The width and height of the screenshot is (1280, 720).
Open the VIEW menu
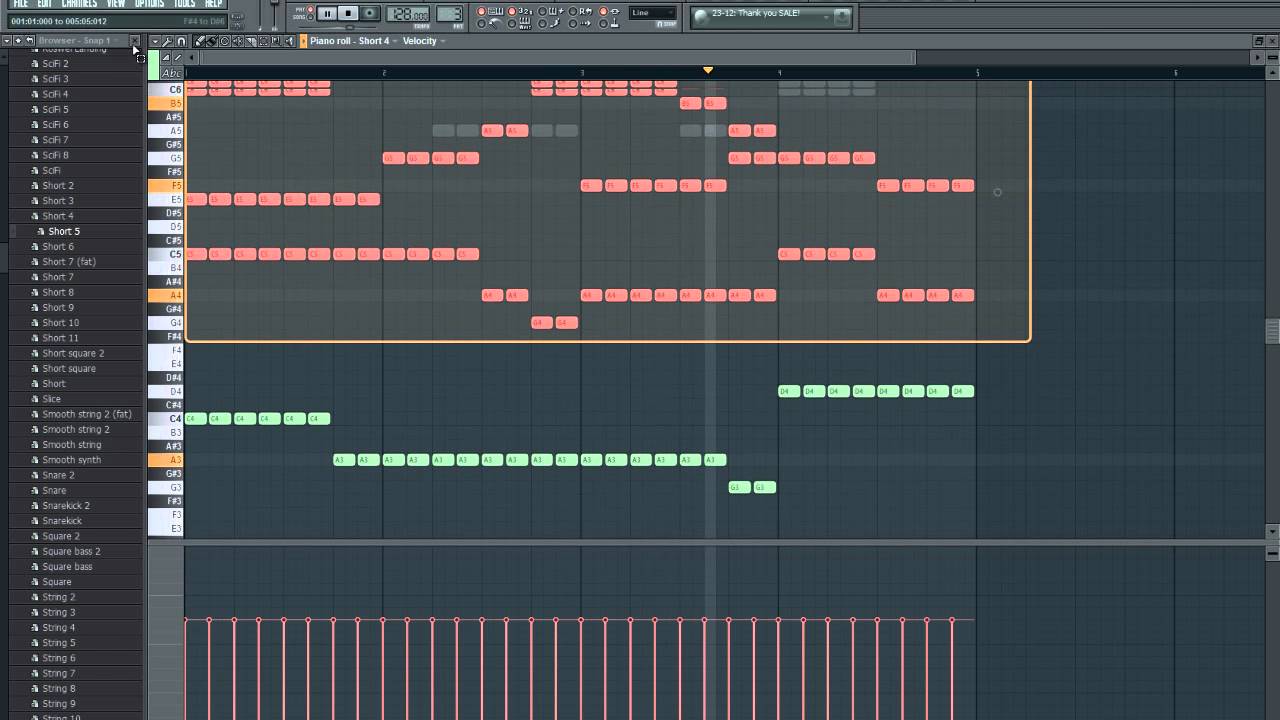click(x=116, y=4)
